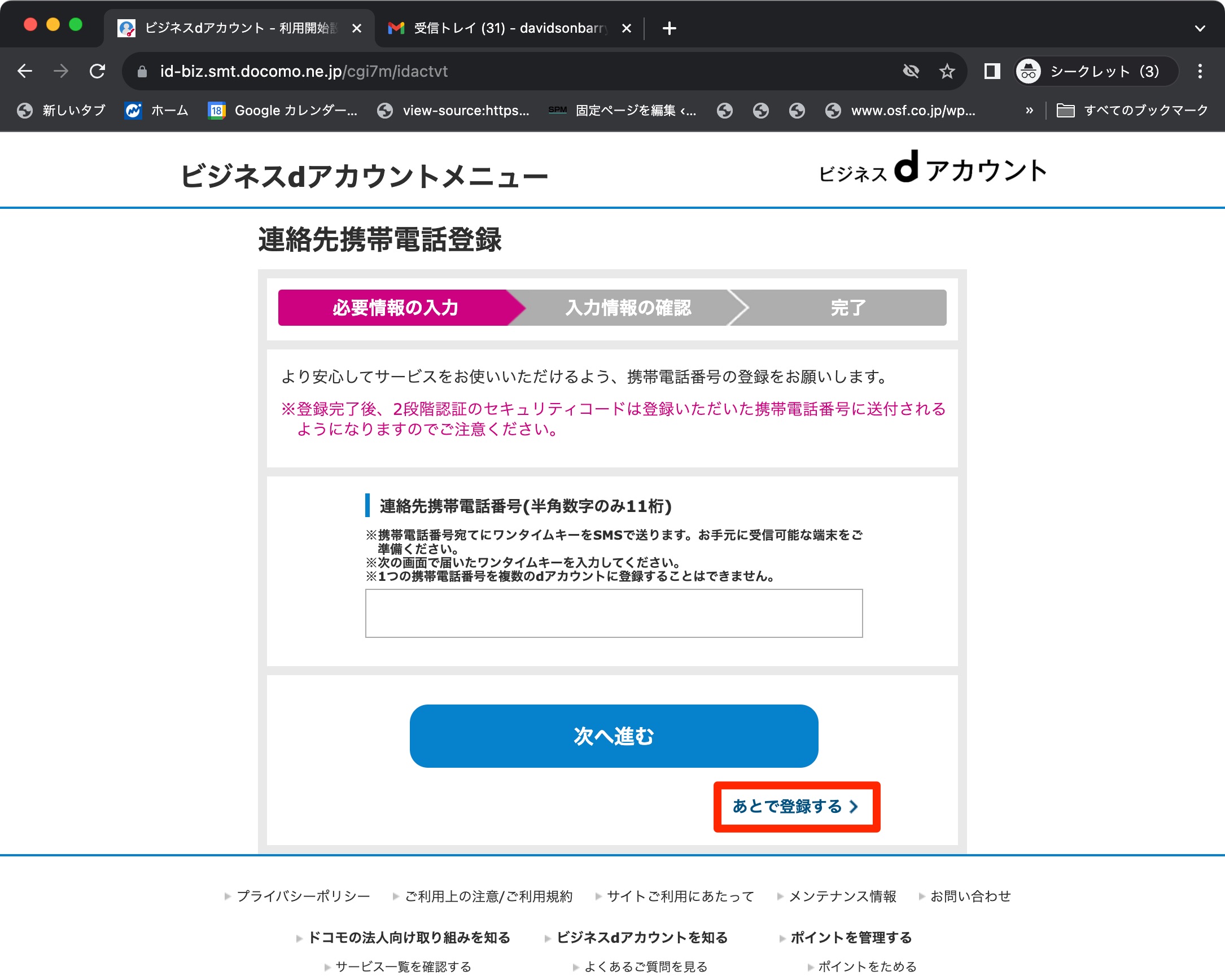Open ポイントをためる link
The height and width of the screenshot is (980, 1225).
[867, 966]
